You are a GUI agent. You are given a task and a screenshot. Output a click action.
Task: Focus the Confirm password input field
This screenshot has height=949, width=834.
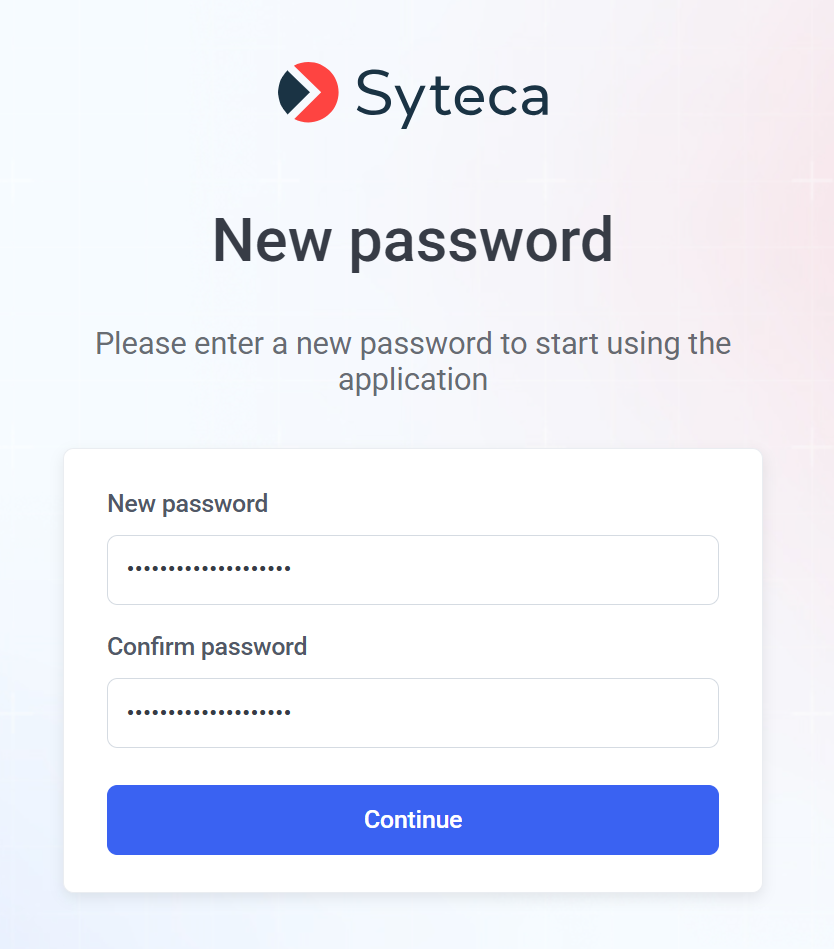point(412,712)
